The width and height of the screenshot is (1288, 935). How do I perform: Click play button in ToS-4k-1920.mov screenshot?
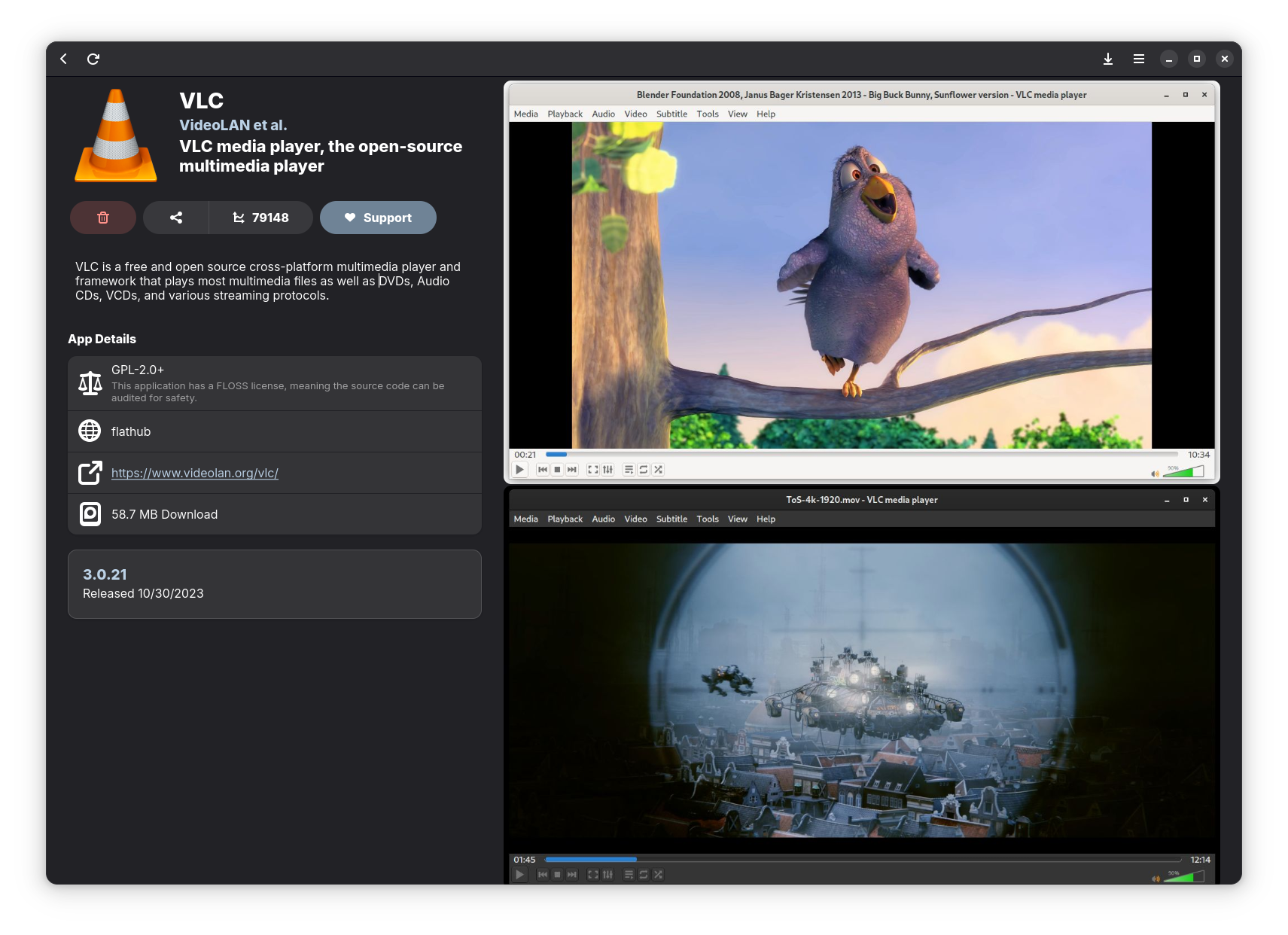520,875
